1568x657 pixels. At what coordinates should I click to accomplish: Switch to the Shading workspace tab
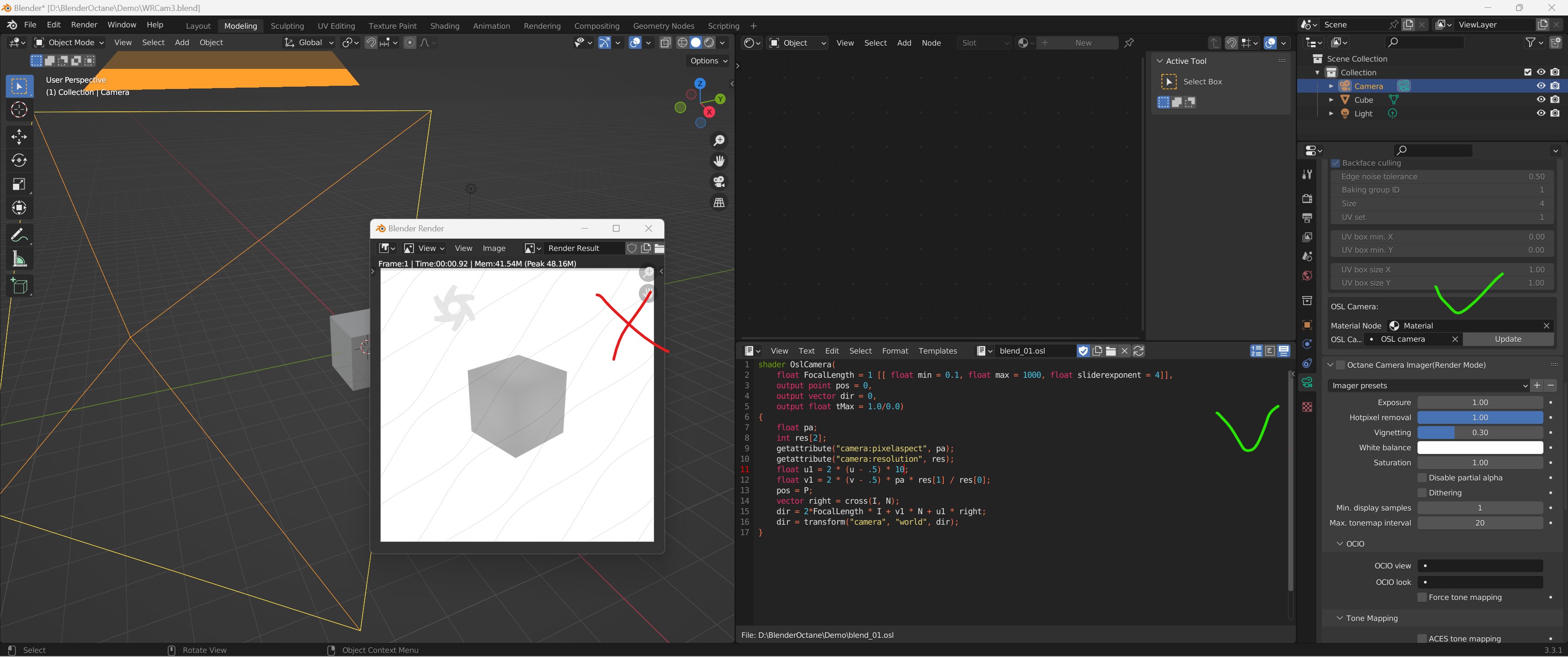pos(445,26)
